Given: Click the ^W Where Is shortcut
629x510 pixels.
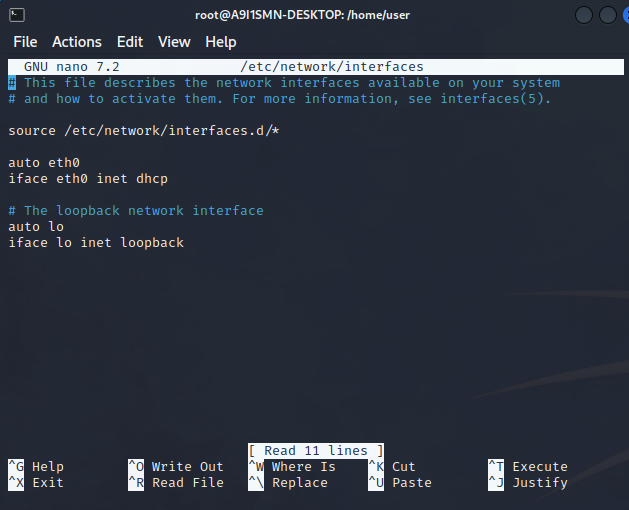Looking at the screenshot, I should click(292, 467).
